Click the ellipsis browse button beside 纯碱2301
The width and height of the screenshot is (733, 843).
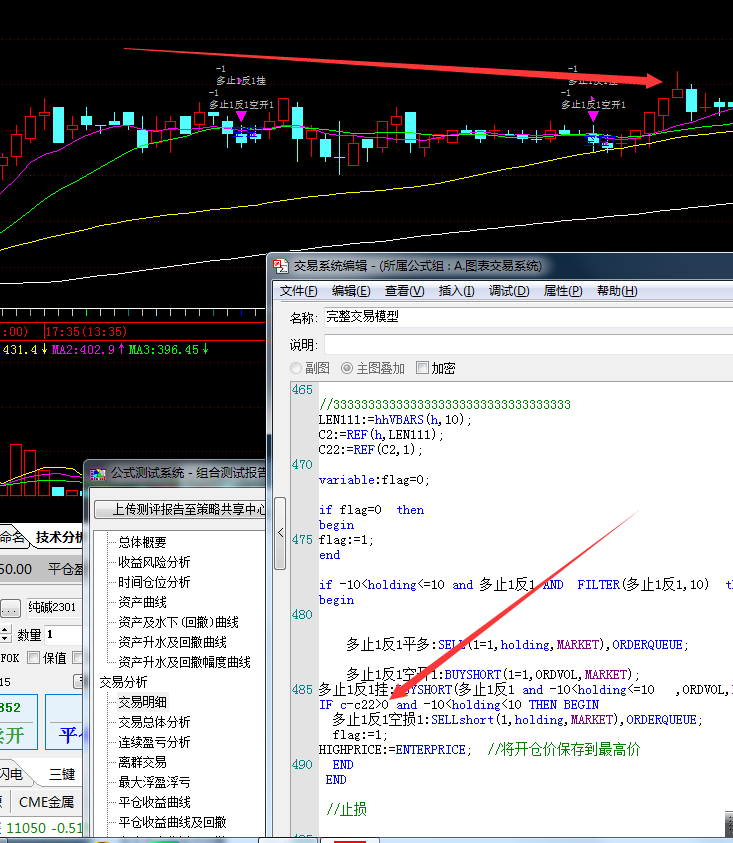click(x=10, y=607)
